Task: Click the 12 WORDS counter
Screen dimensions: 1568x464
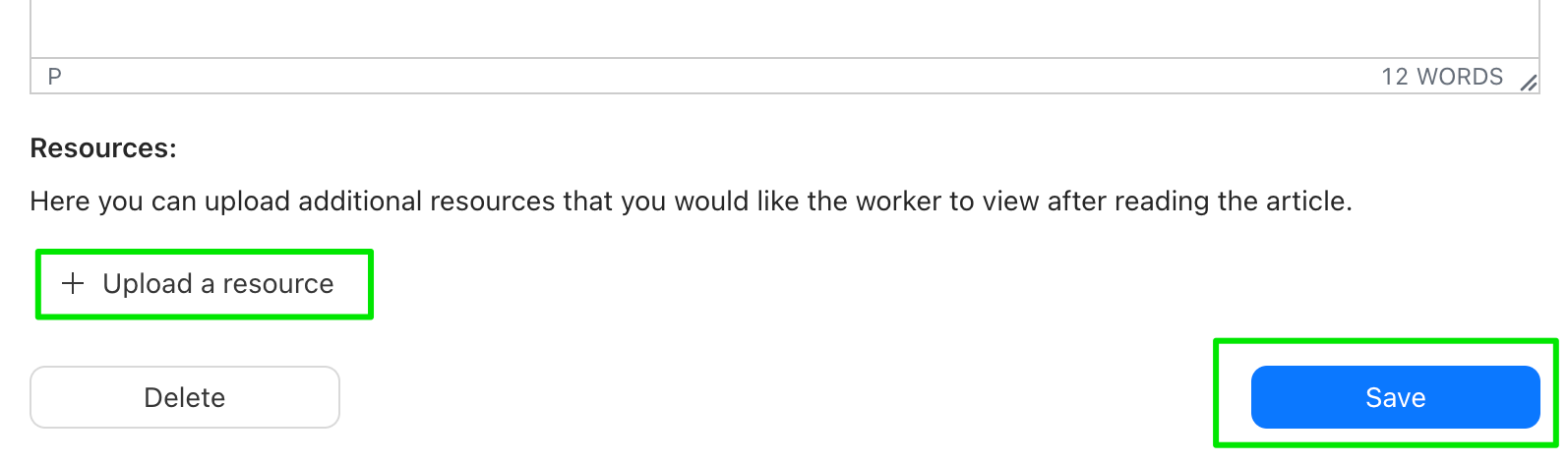Action: [1442, 77]
